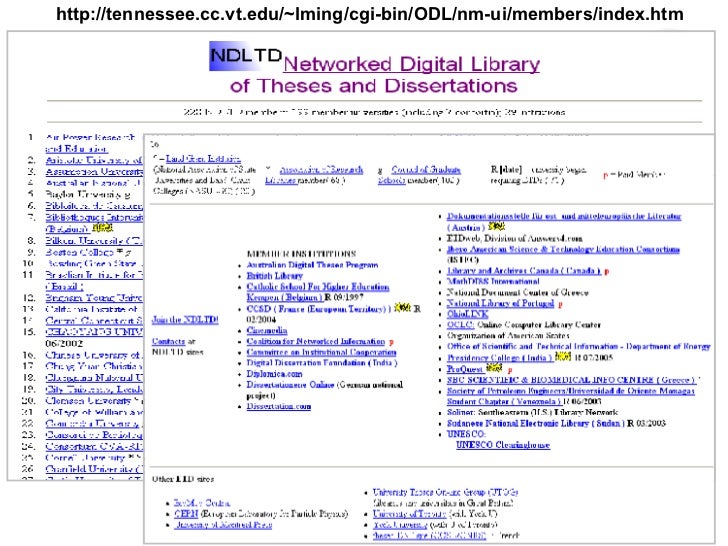728x546 pixels.
Task: Open Dokumentationsstelle Austria literature link
Action: tap(564, 221)
